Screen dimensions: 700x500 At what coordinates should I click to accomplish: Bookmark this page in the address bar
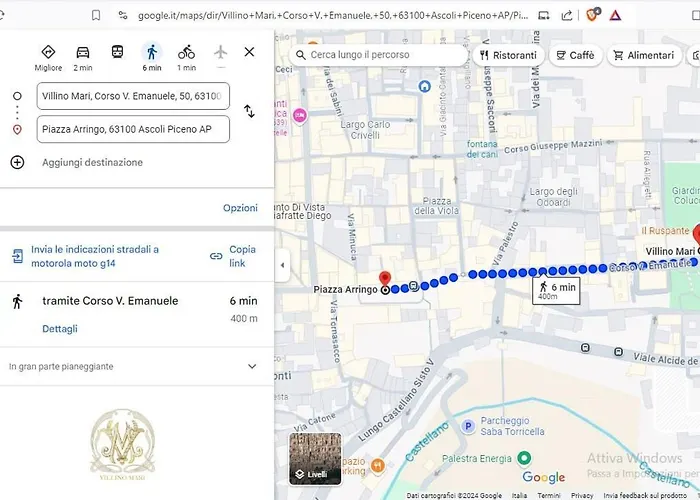pyautogui.click(x=96, y=15)
